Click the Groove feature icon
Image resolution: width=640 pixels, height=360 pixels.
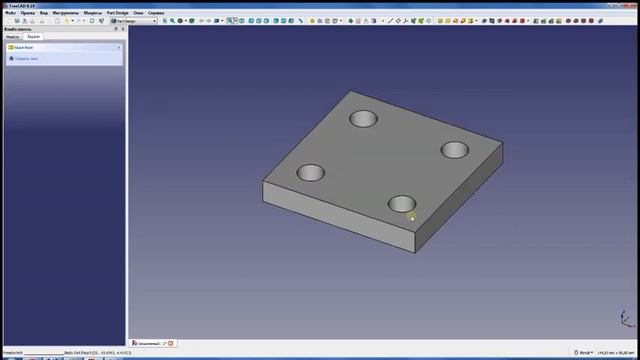(x=500, y=20)
